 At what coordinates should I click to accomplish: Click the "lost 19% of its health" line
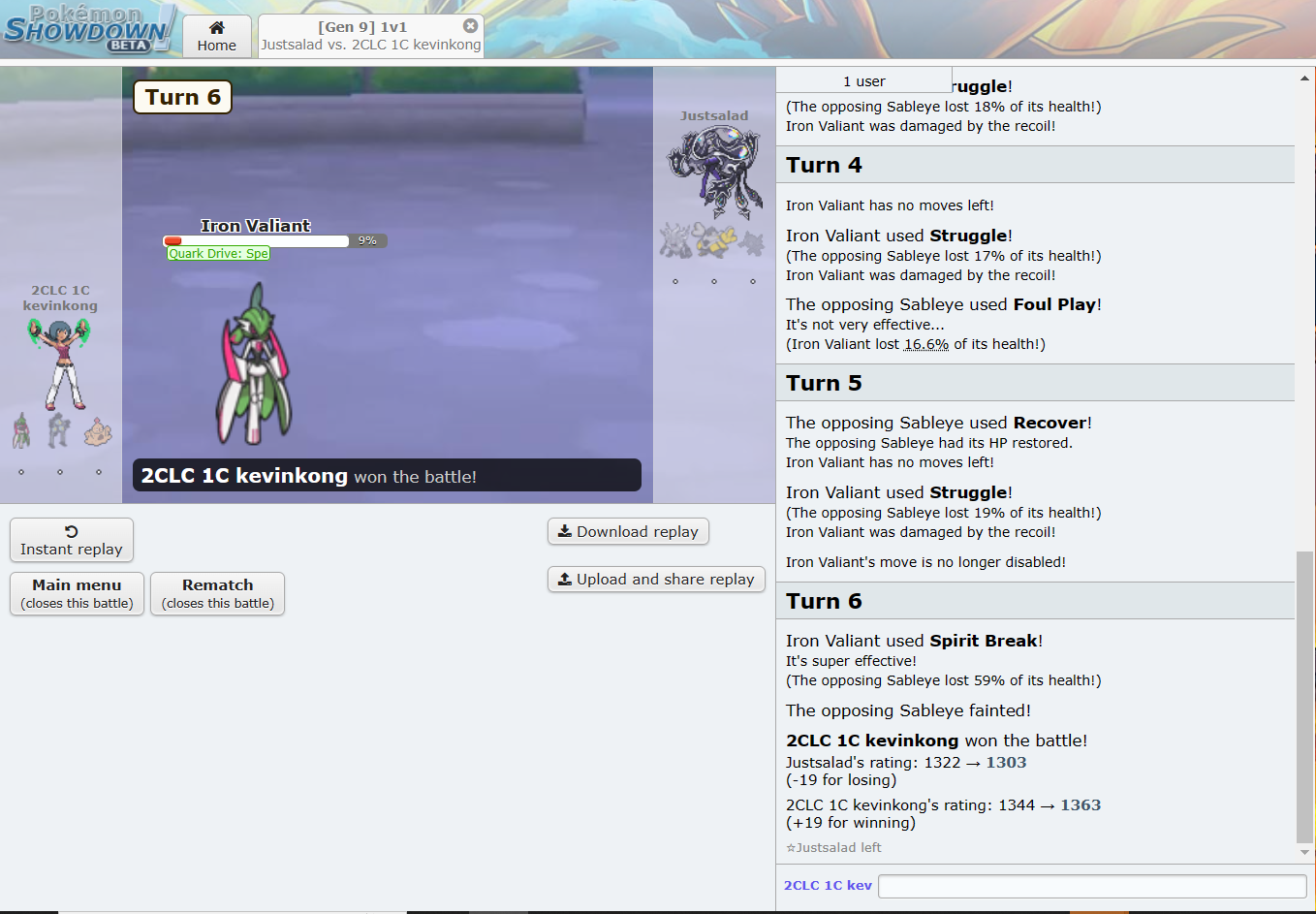click(943, 513)
